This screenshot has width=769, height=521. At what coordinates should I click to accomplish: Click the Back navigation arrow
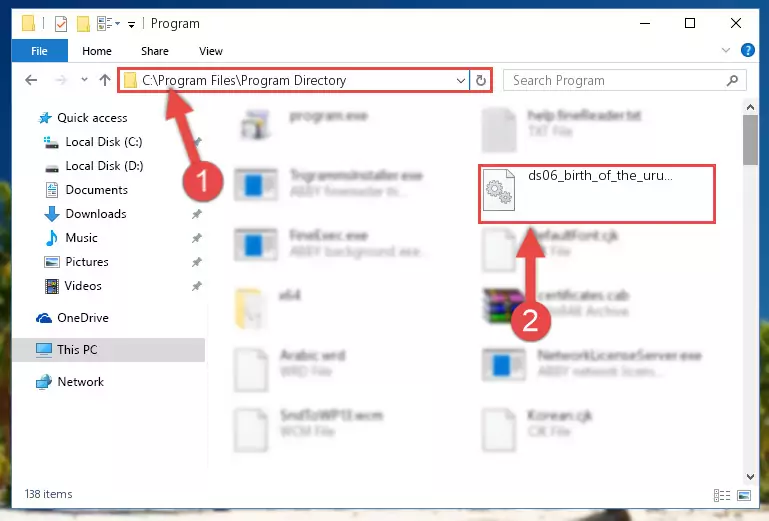(x=31, y=80)
